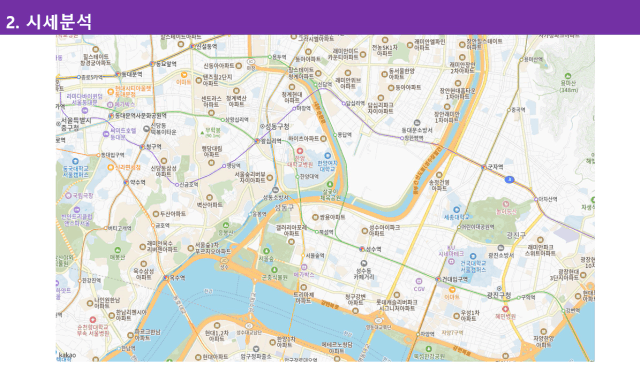This screenshot has height=367, width=640.
Task: Select the CGV cinema marker
Action: pos(419,281)
